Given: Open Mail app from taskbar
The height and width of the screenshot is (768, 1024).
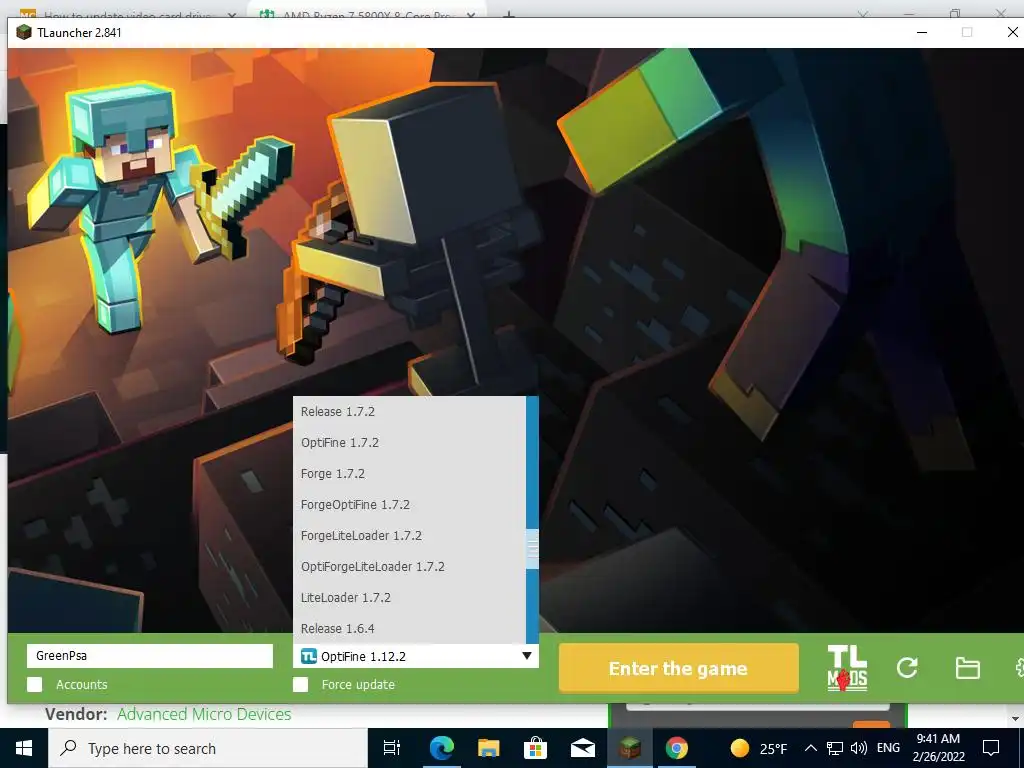Looking at the screenshot, I should [583, 748].
